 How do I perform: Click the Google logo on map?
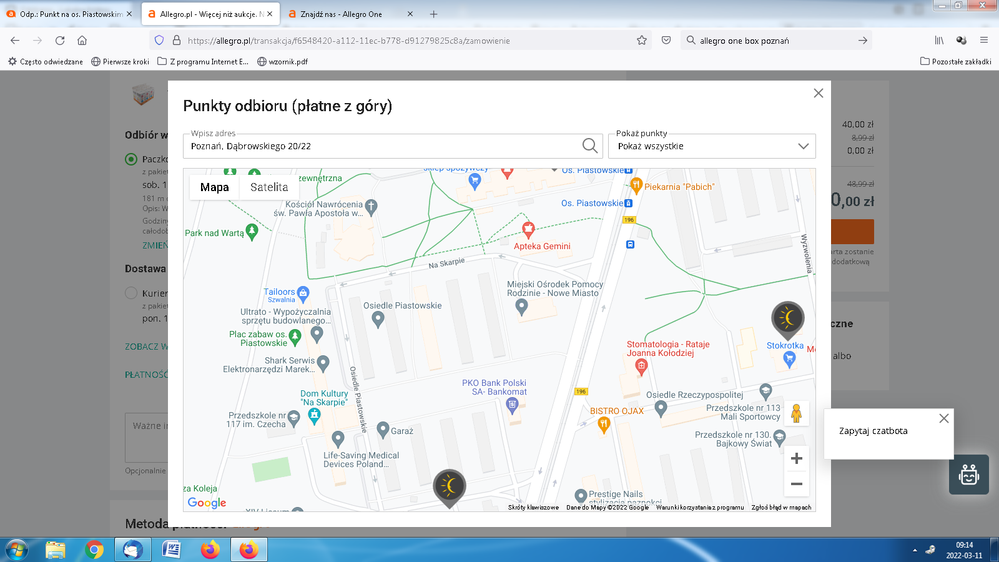click(206, 503)
